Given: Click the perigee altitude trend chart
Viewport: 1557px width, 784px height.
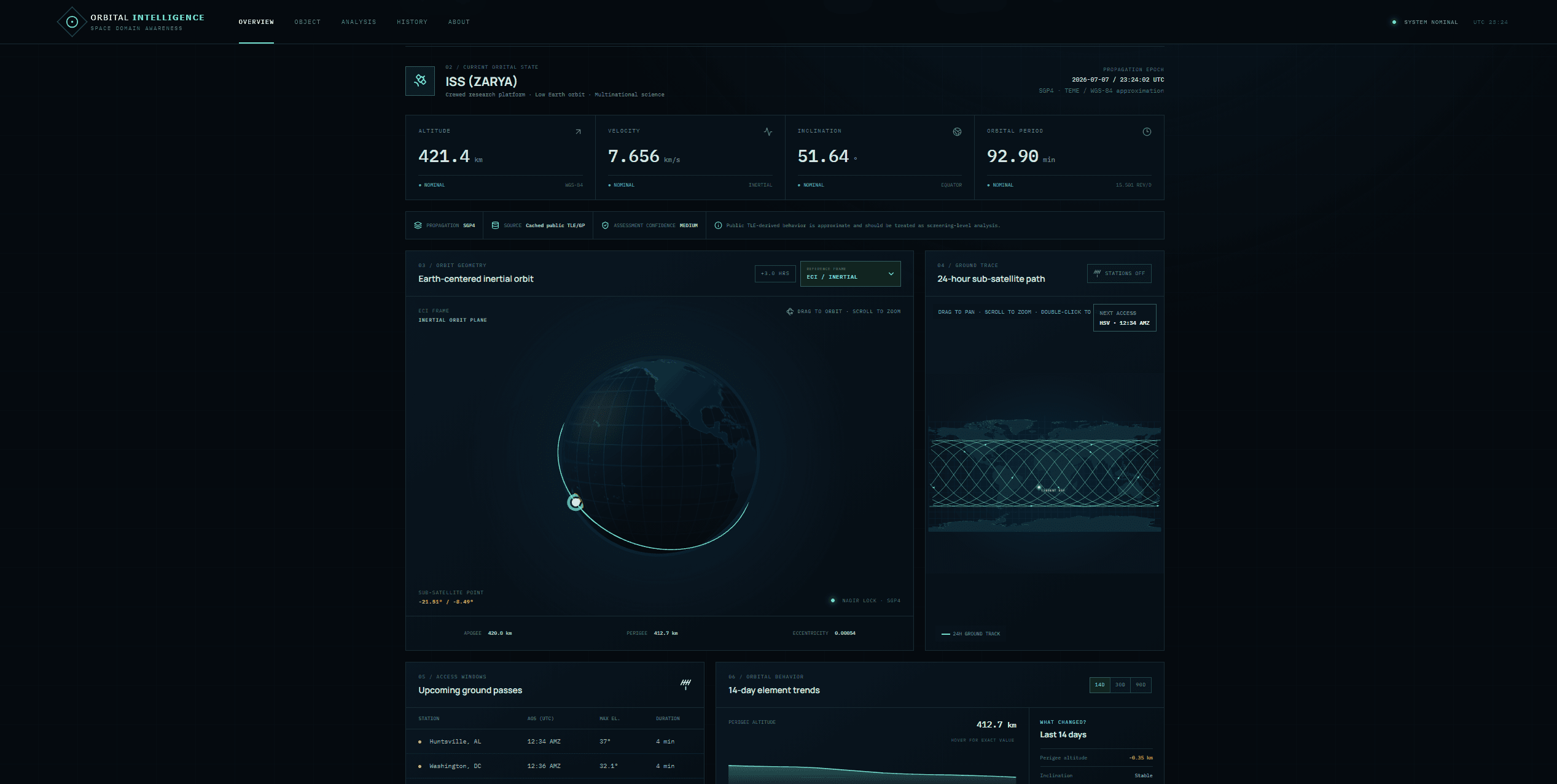Looking at the screenshot, I should [872, 774].
